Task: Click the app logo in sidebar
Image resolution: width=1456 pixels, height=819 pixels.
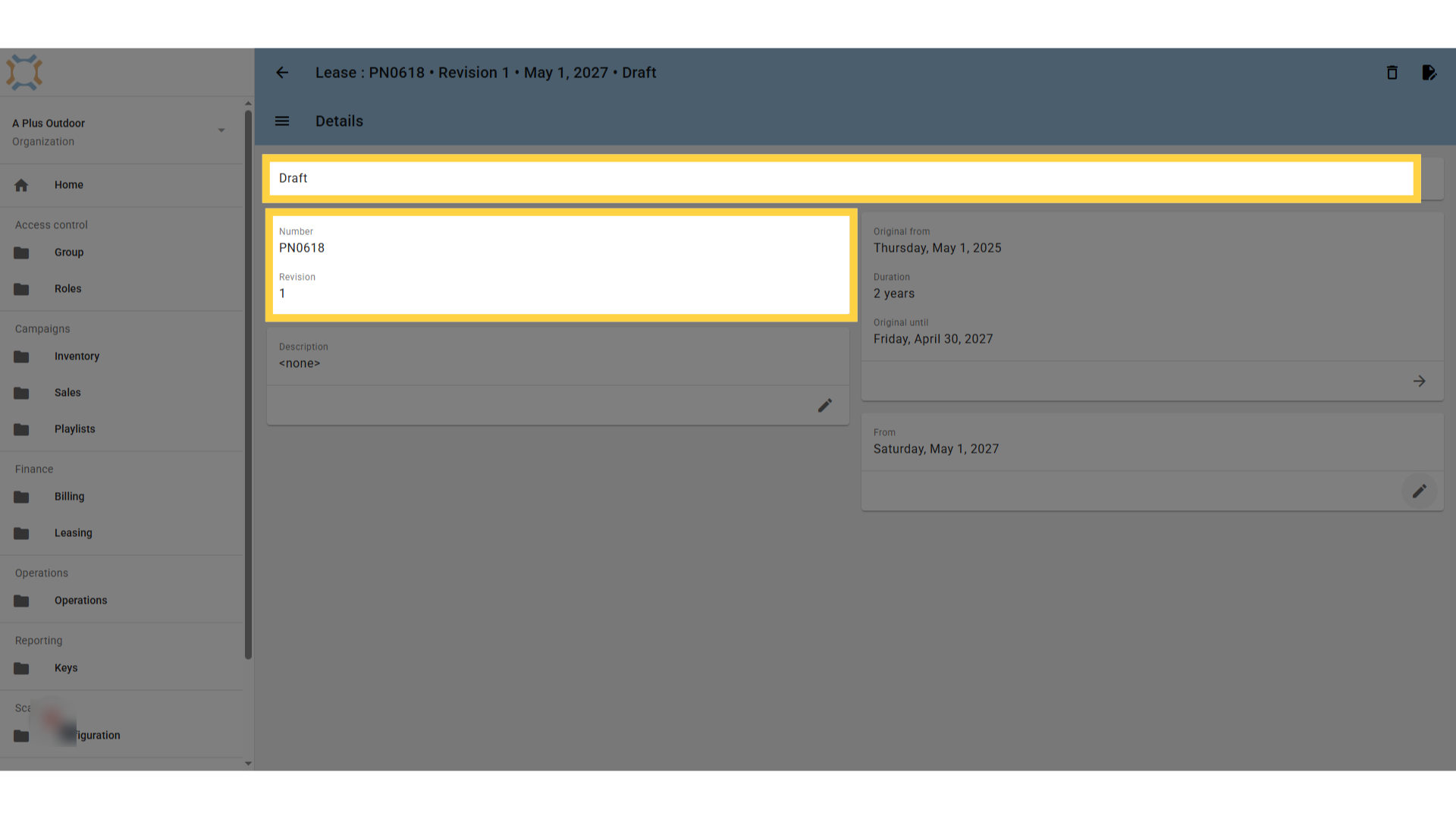Action: pyautogui.click(x=24, y=73)
